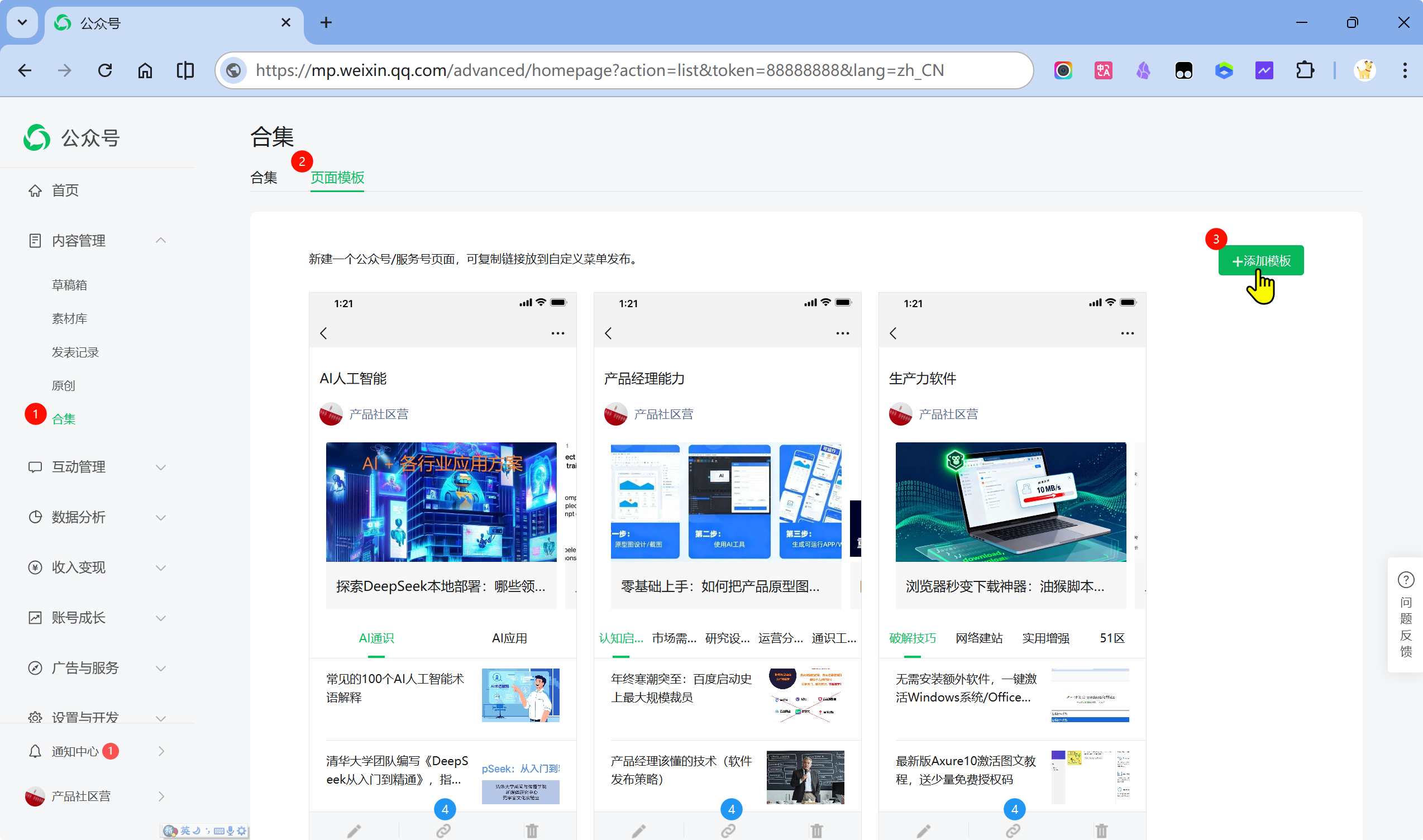Delete the 生产力软件 template via trash icon
Viewport: 1423px width, 840px height.
pos(1101,831)
